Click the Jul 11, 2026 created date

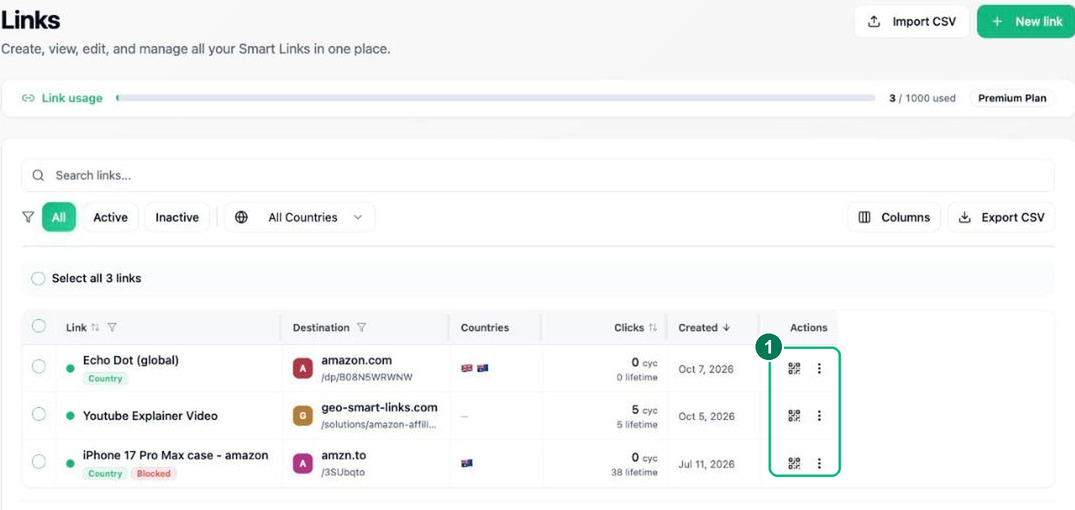tap(706, 464)
